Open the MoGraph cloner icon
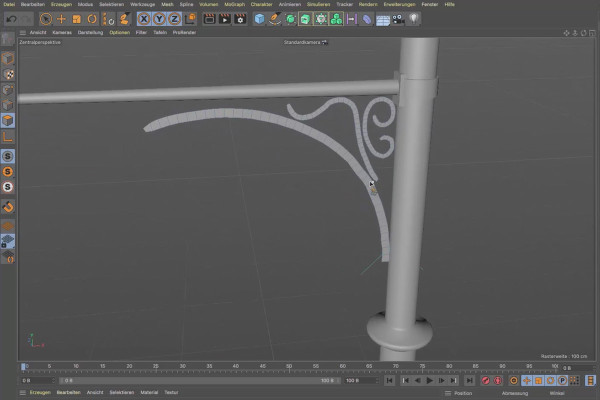 pyautogui.click(x=336, y=19)
